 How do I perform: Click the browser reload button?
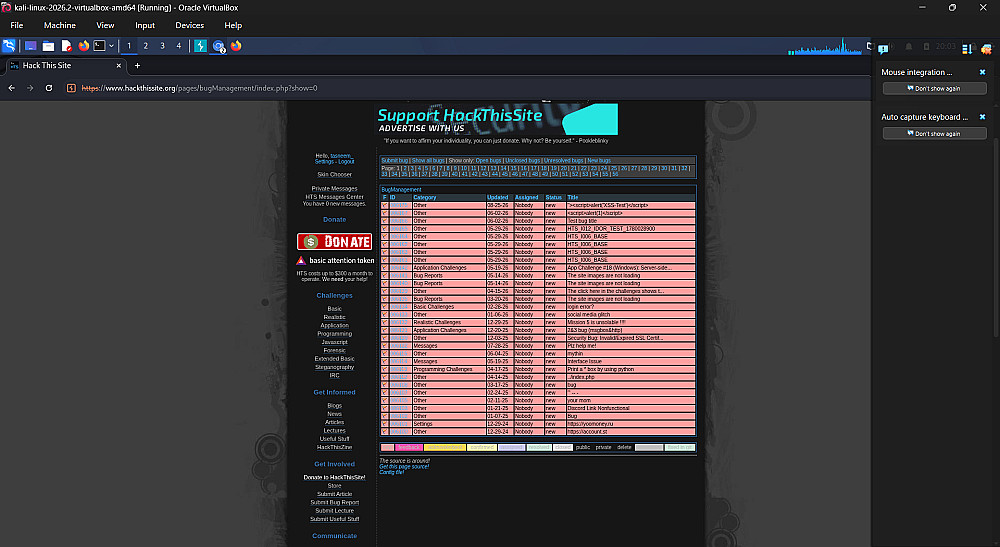coord(48,88)
